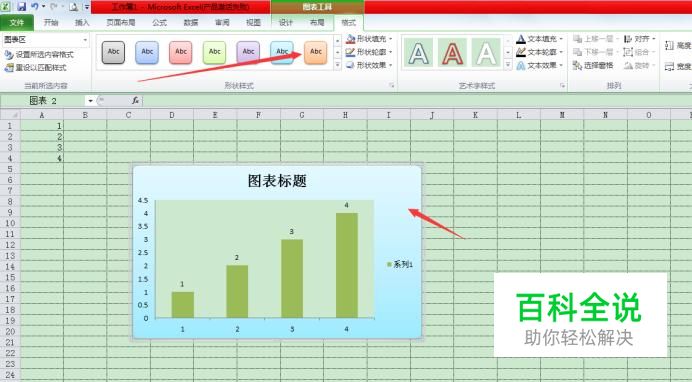Click the 宽度 (Width) size icon

(x=669, y=67)
